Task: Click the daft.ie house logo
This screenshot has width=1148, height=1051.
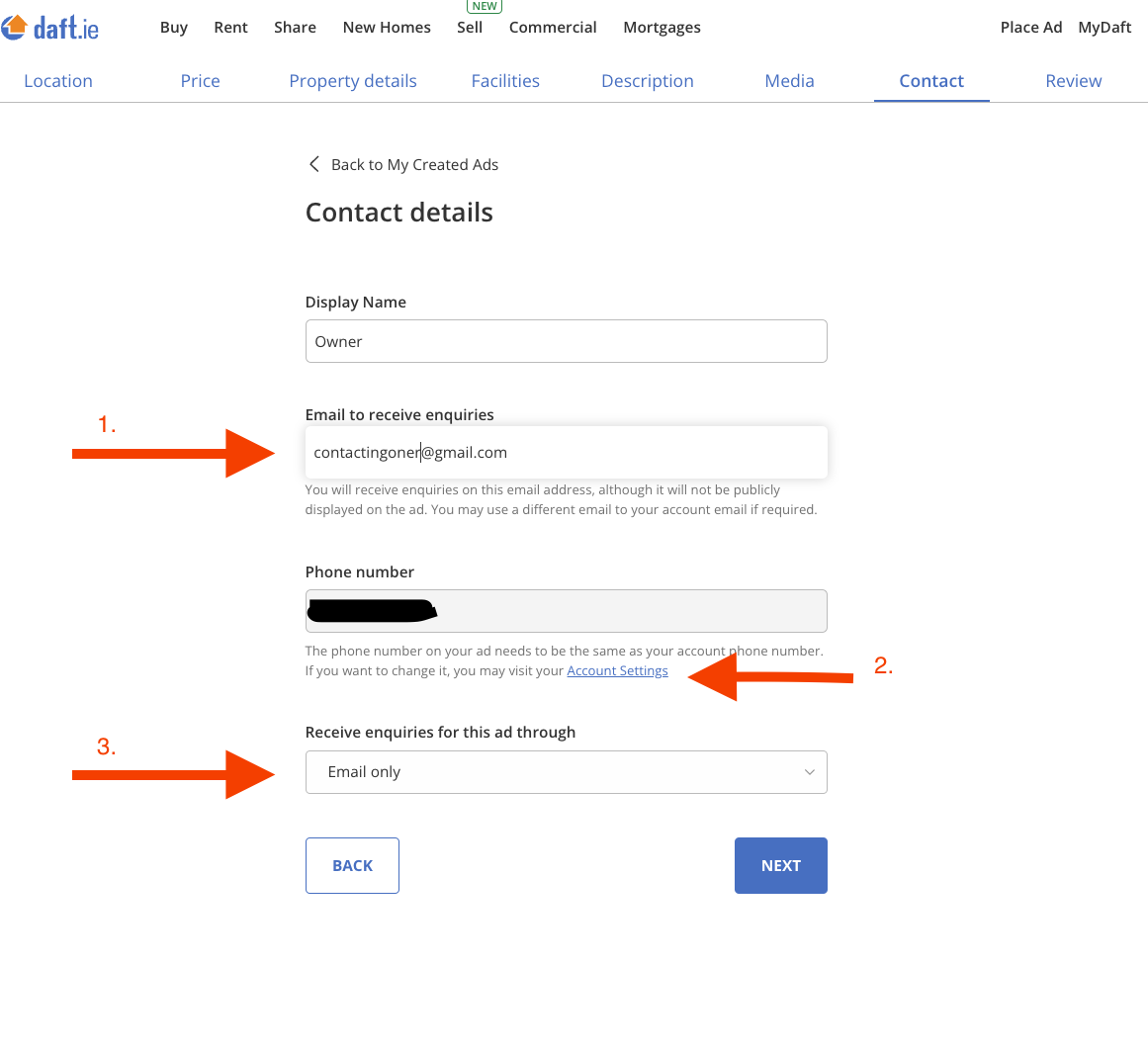Action: pos(49,28)
